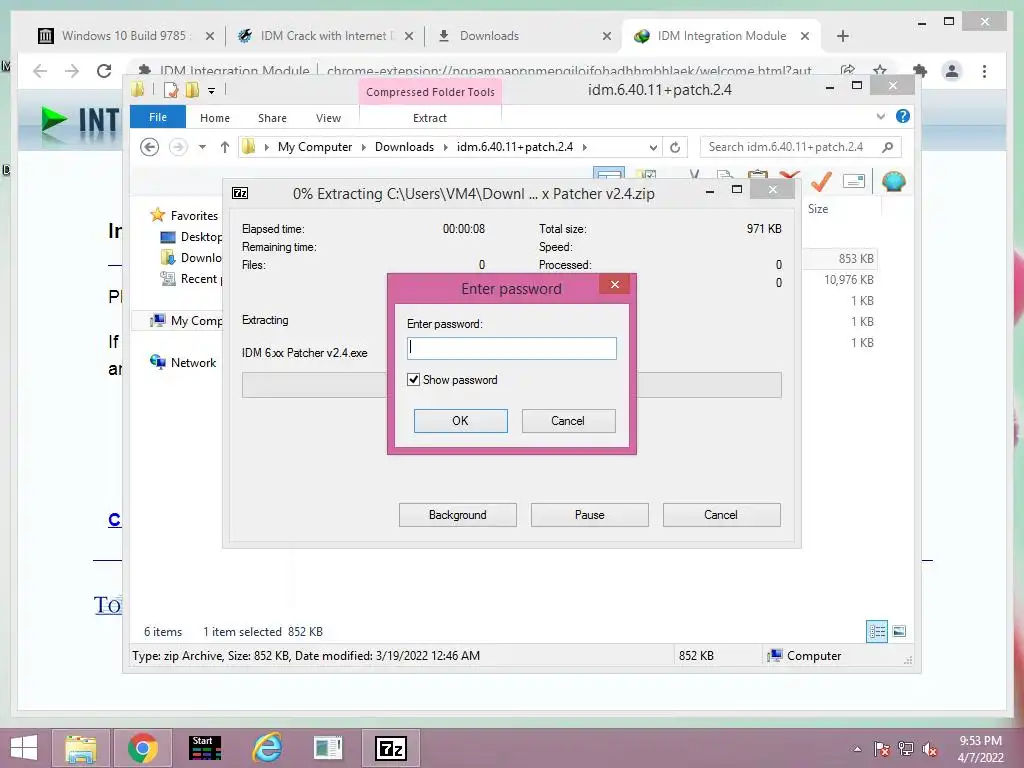Switch to 7-Zip on the taskbar
Image resolution: width=1024 pixels, height=768 pixels.
[391, 748]
